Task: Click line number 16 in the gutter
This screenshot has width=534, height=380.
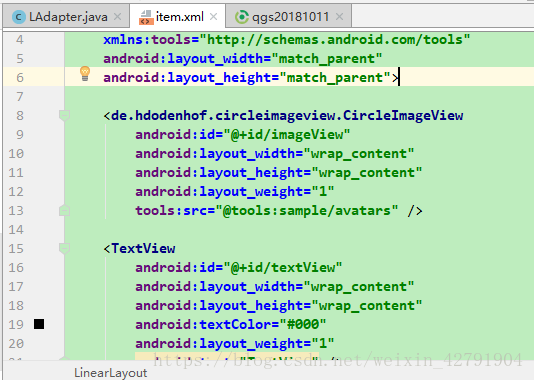Action: 16,268
